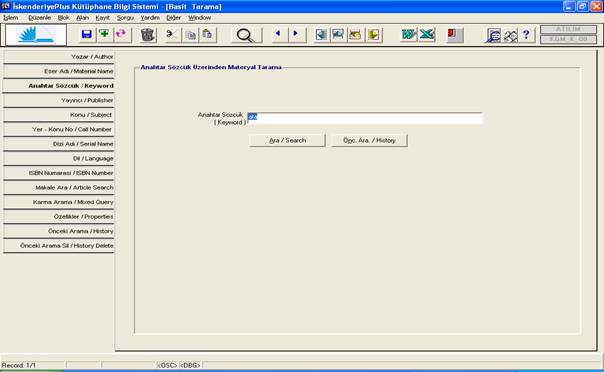604x372 pixels.
Task: Open the Window menu
Action: click(200, 18)
